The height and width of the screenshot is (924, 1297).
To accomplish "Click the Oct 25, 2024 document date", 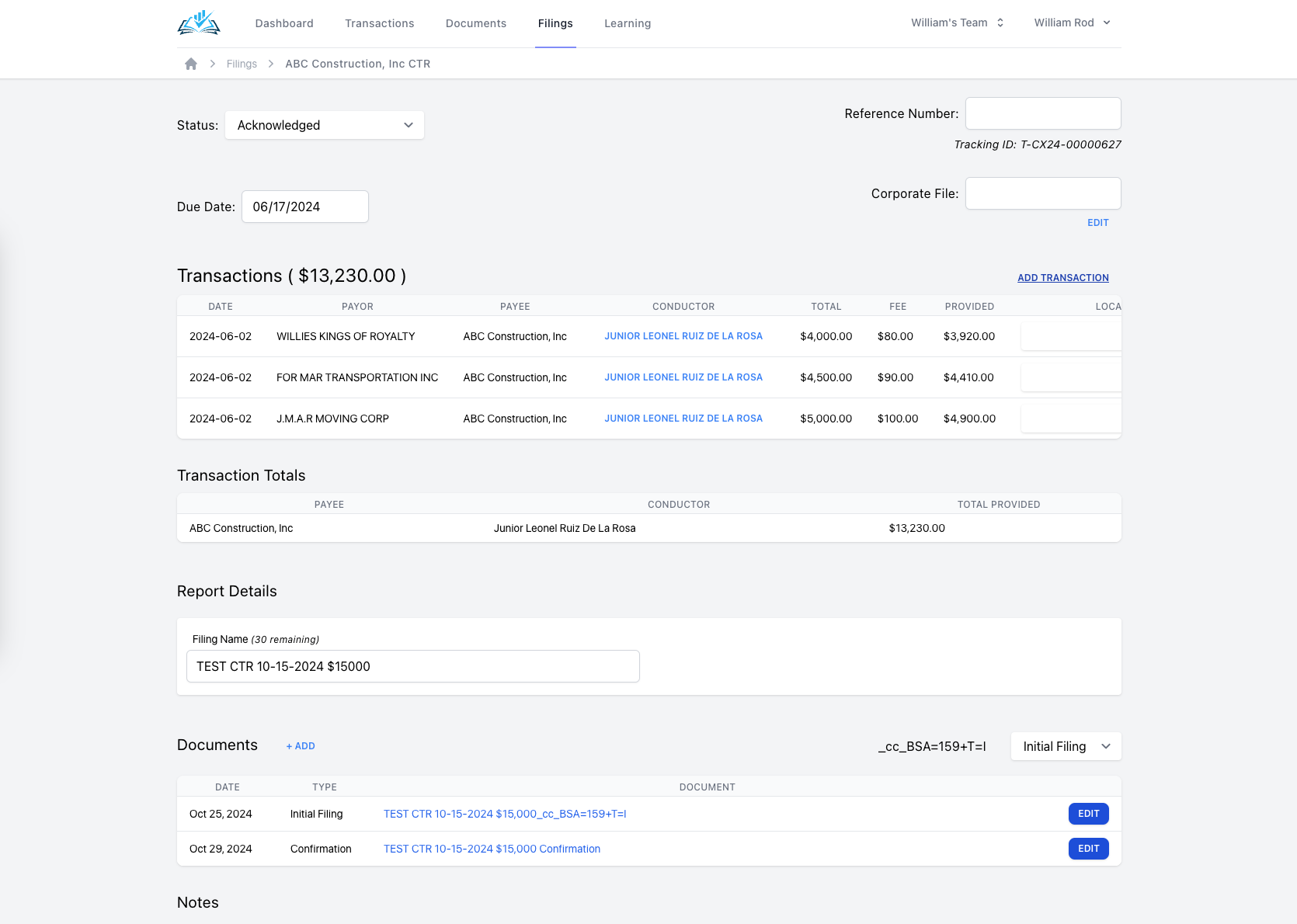I will (221, 814).
